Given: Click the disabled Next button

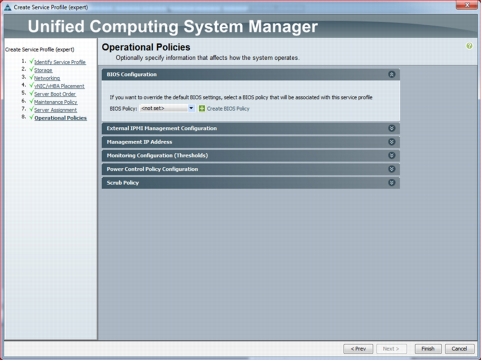Looking at the screenshot, I should [x=391, y=349].
